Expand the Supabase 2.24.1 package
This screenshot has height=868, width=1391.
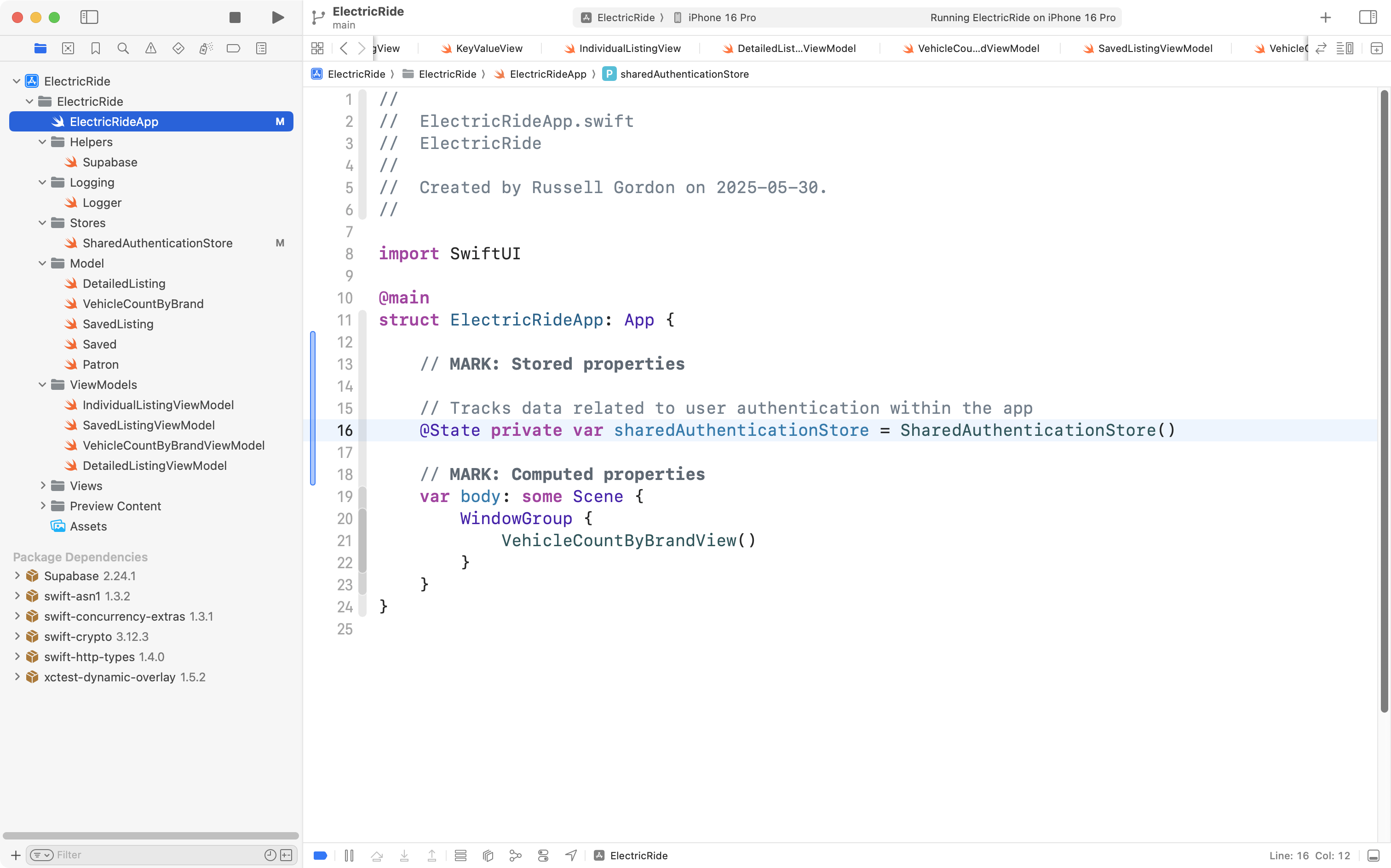(x=17, y=576)
